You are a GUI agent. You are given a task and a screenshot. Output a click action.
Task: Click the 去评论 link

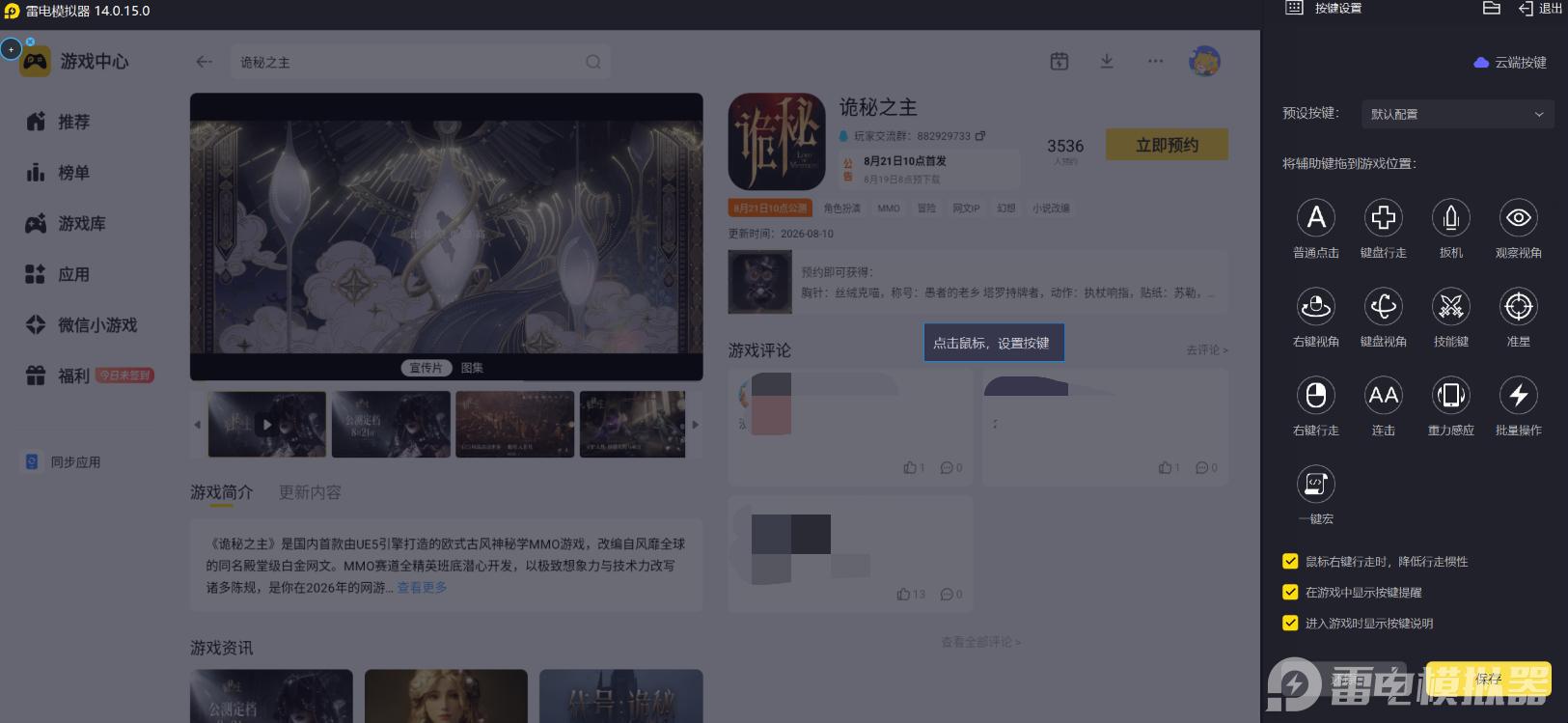pos(1207,350)
